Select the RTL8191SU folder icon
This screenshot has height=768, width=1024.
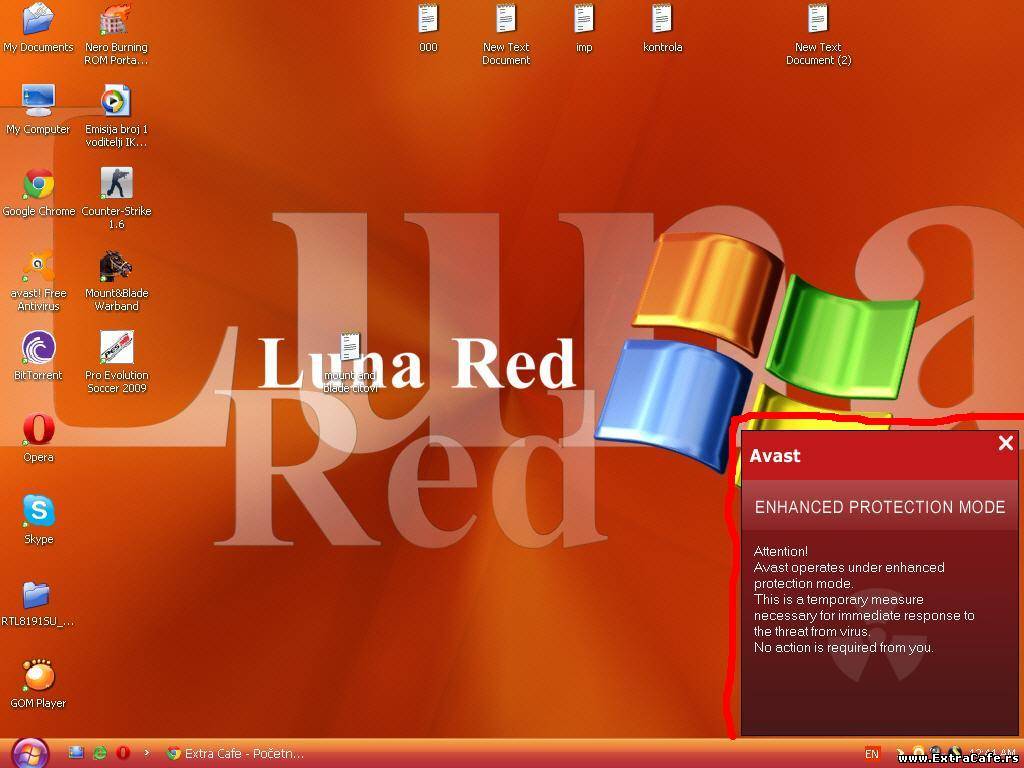point(37,595)
